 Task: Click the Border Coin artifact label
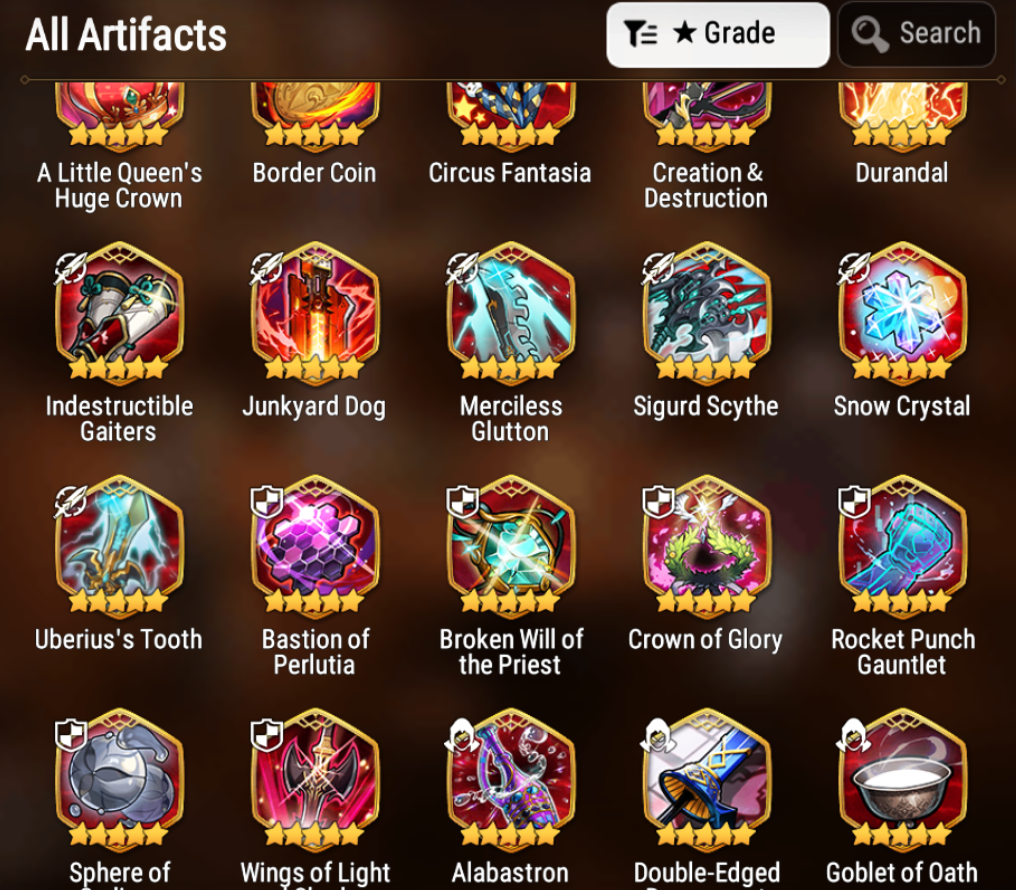[x=314, y=173]
